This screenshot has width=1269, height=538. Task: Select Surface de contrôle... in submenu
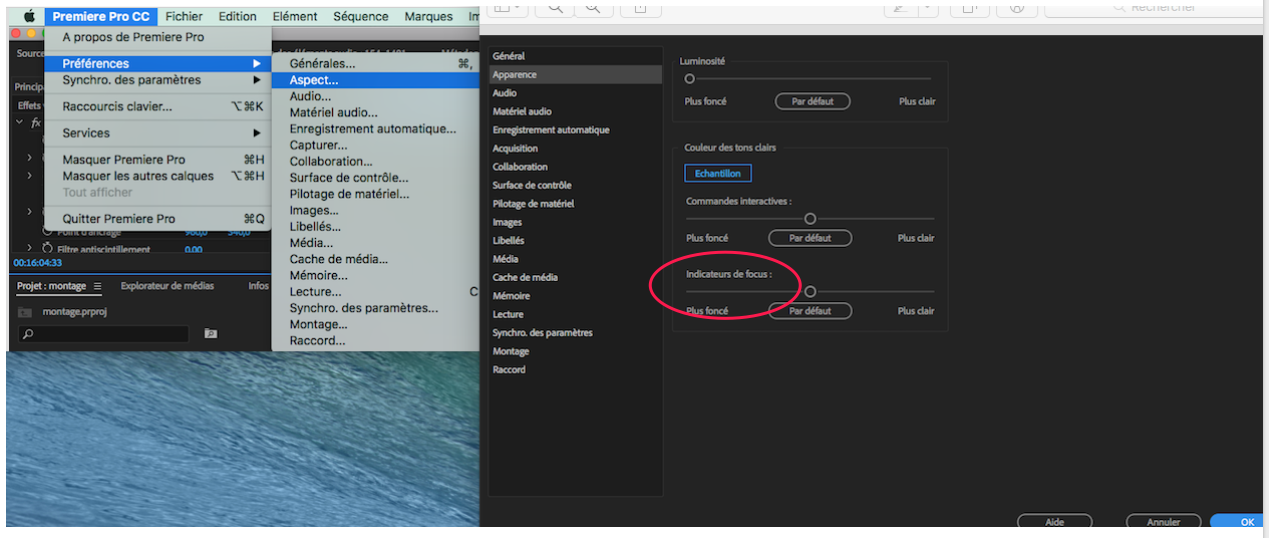pos(376,177)
